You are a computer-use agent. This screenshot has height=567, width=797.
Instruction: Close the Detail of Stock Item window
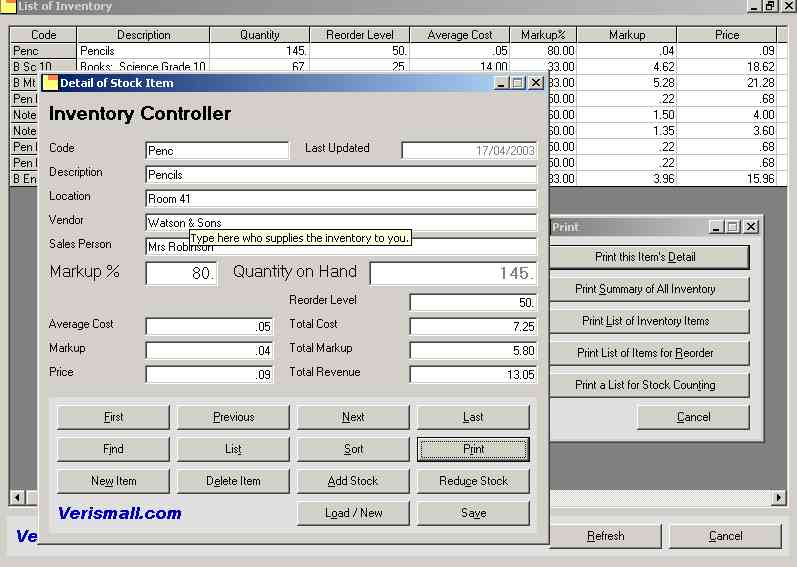536,83
